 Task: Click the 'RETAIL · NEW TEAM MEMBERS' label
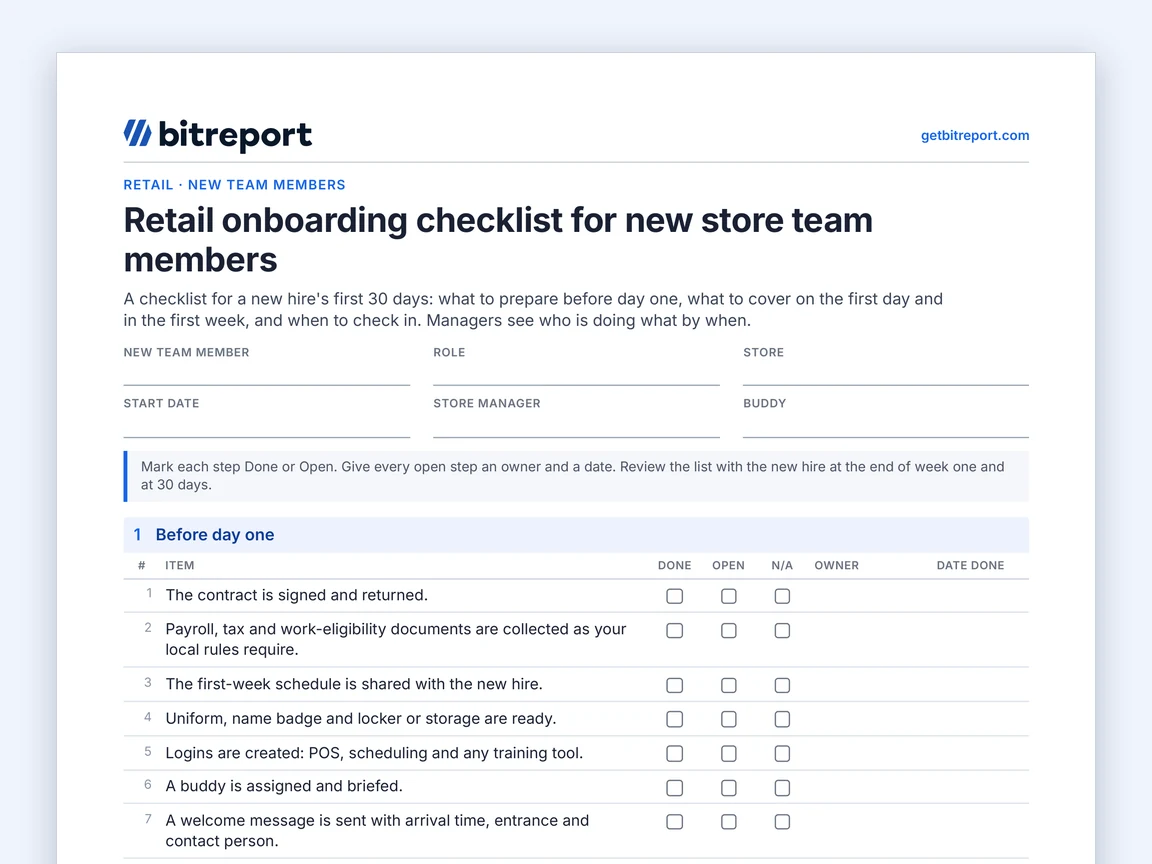[234, 185]
